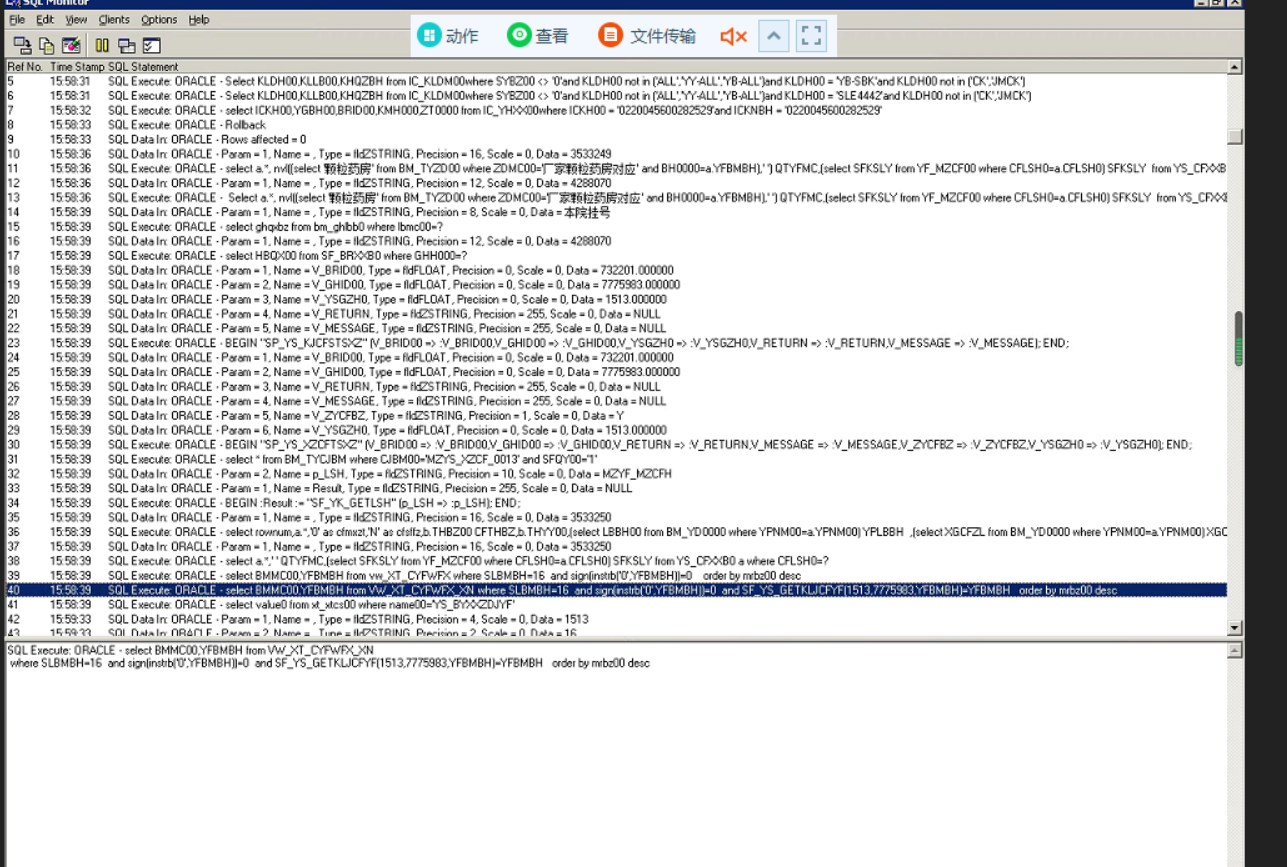Click the first toolbar icon with two monitors
Image resolution: width=1287 pixels, height=867 pixels.
21,45
